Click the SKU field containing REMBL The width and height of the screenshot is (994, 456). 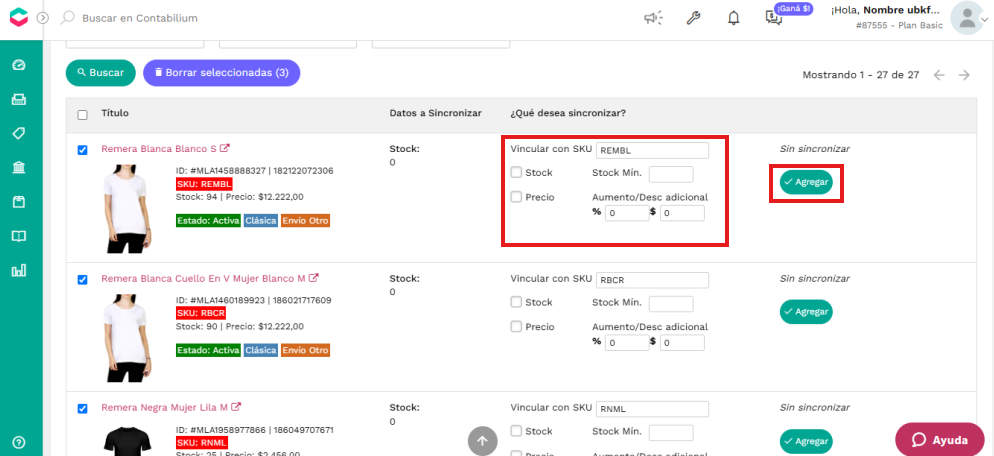point(652,151)
